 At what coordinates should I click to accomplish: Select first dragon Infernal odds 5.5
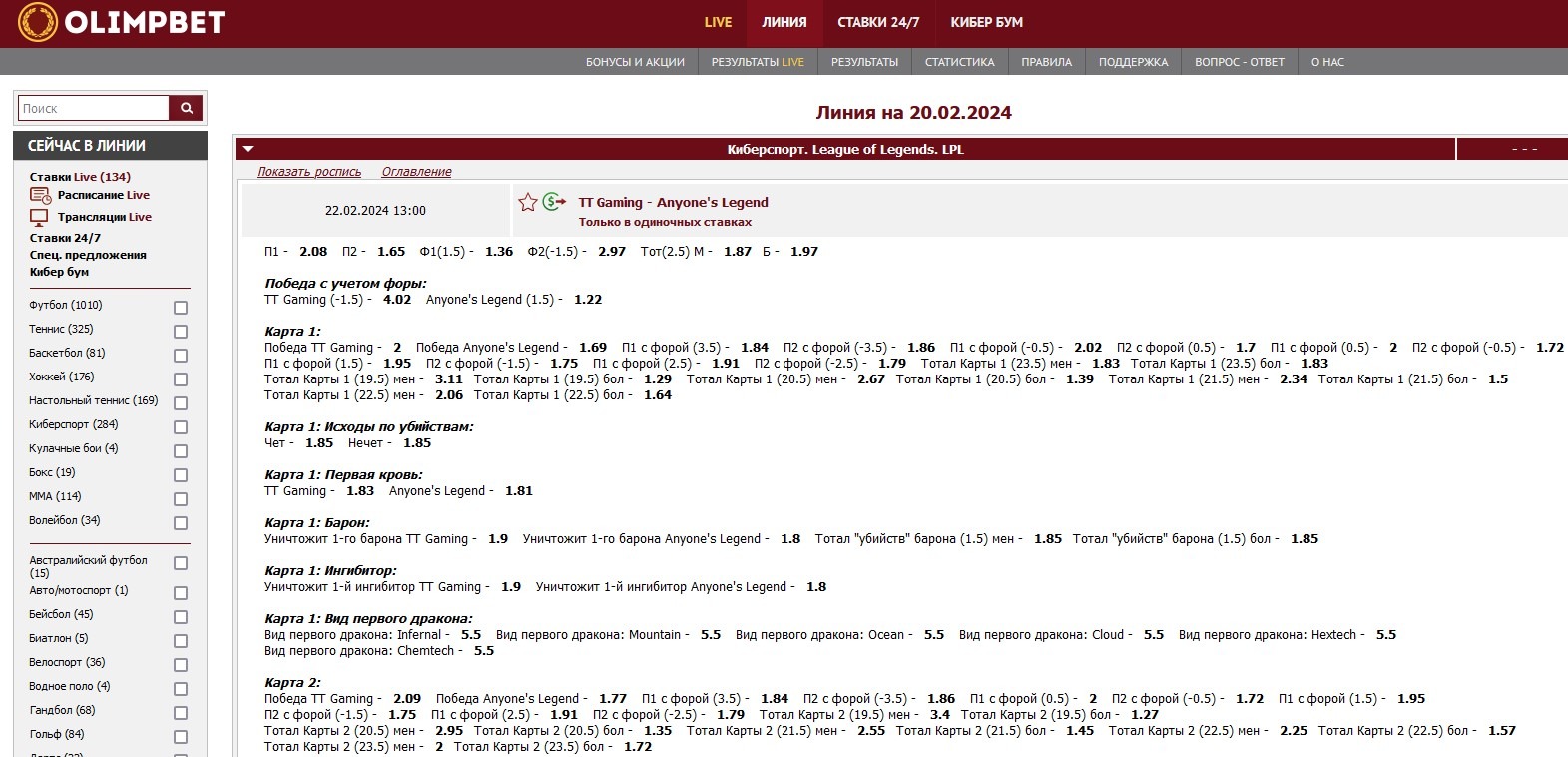(471, 635)
